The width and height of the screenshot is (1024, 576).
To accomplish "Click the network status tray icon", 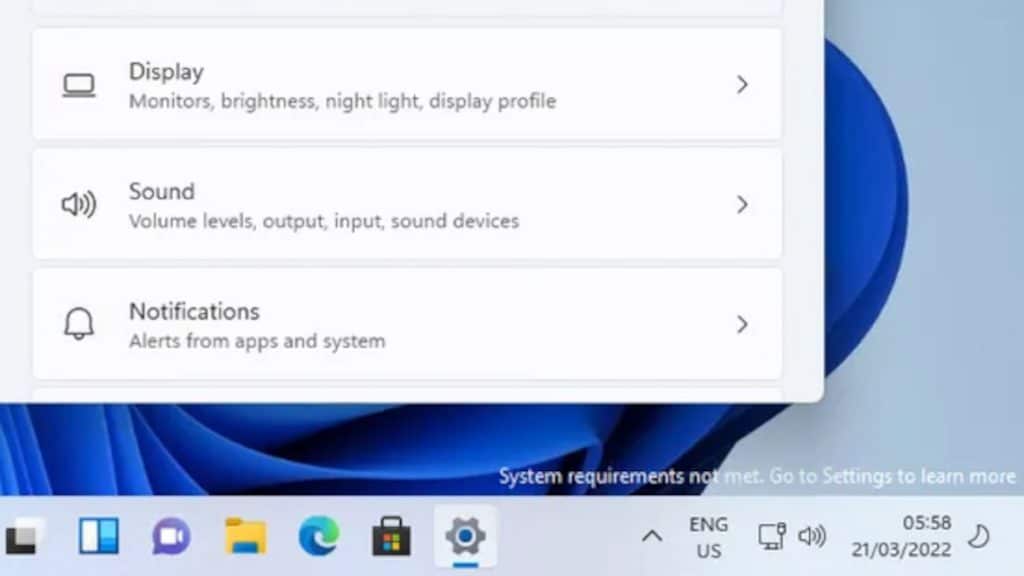I will coord(772,537).
